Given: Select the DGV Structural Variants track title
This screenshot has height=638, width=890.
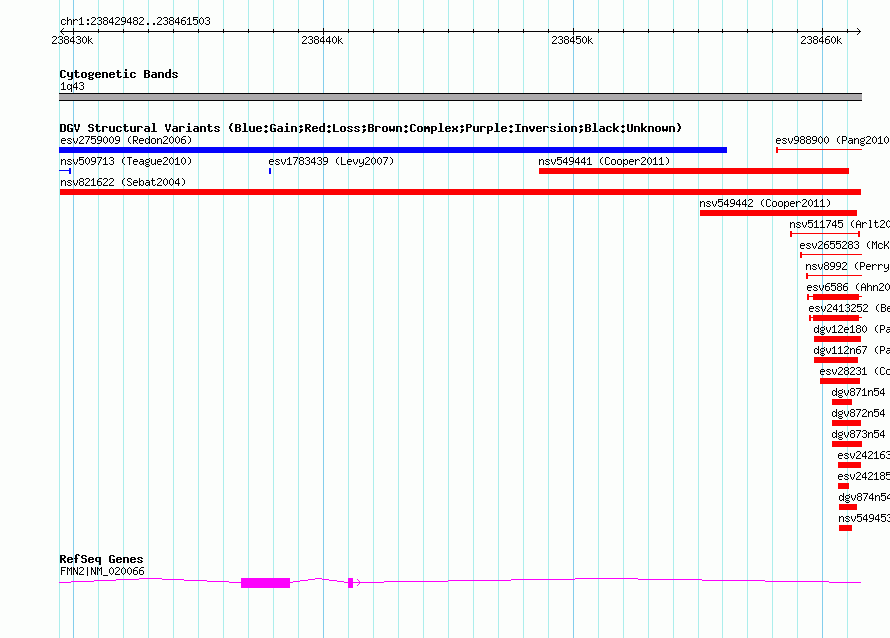Looking at the screenshot, I should point(371,128).
